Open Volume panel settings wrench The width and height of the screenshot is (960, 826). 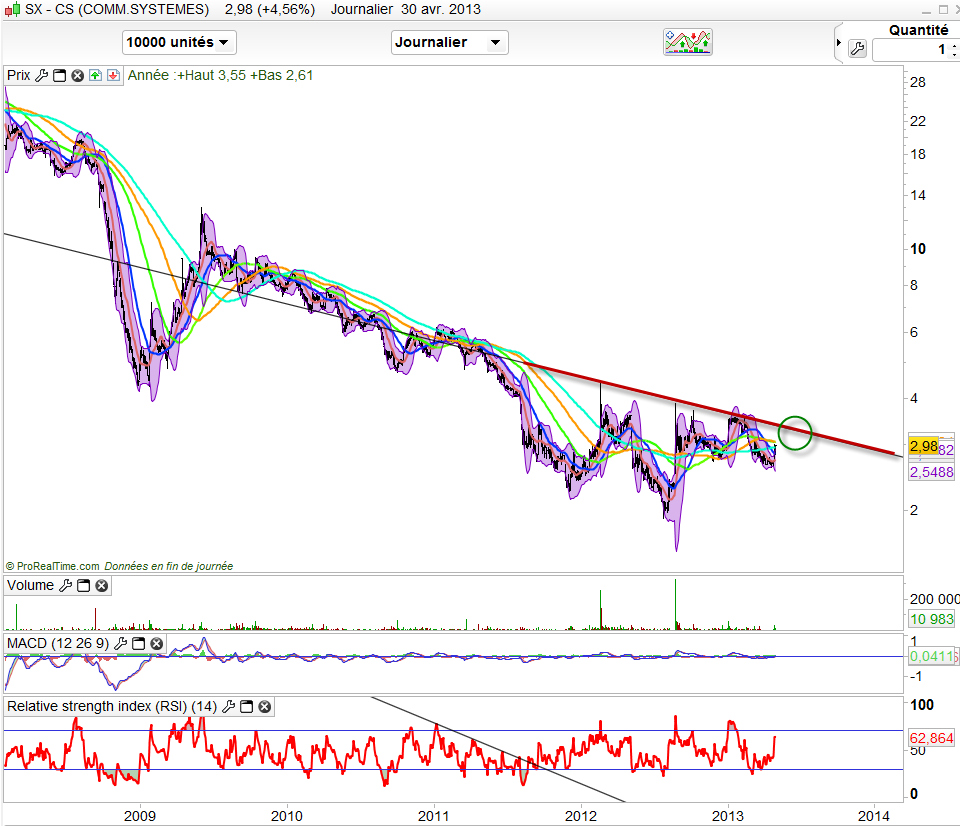click(65, 586)
